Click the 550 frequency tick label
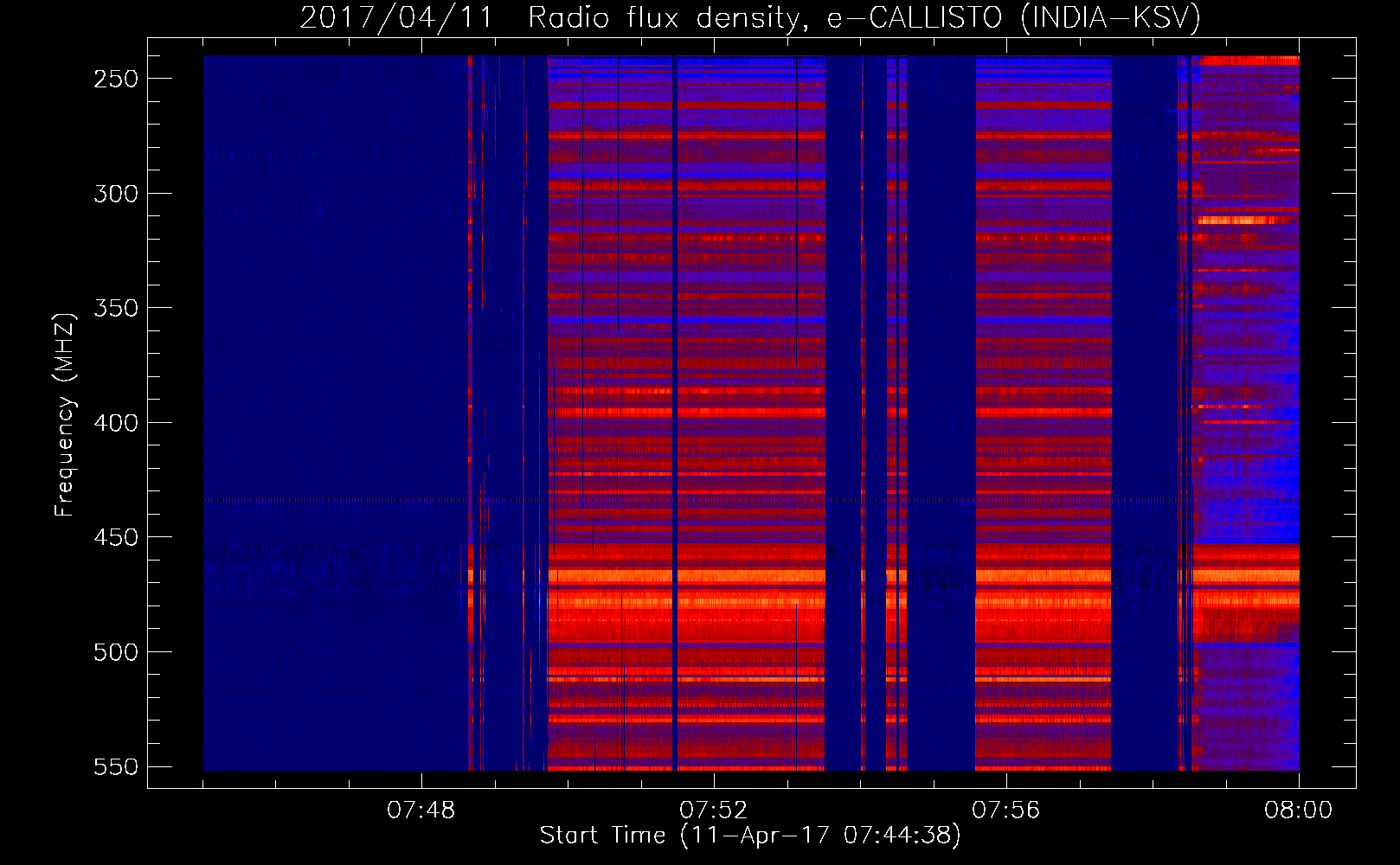Image resolution: width=1400 pixels, height=865 pixels. [116, 767]
